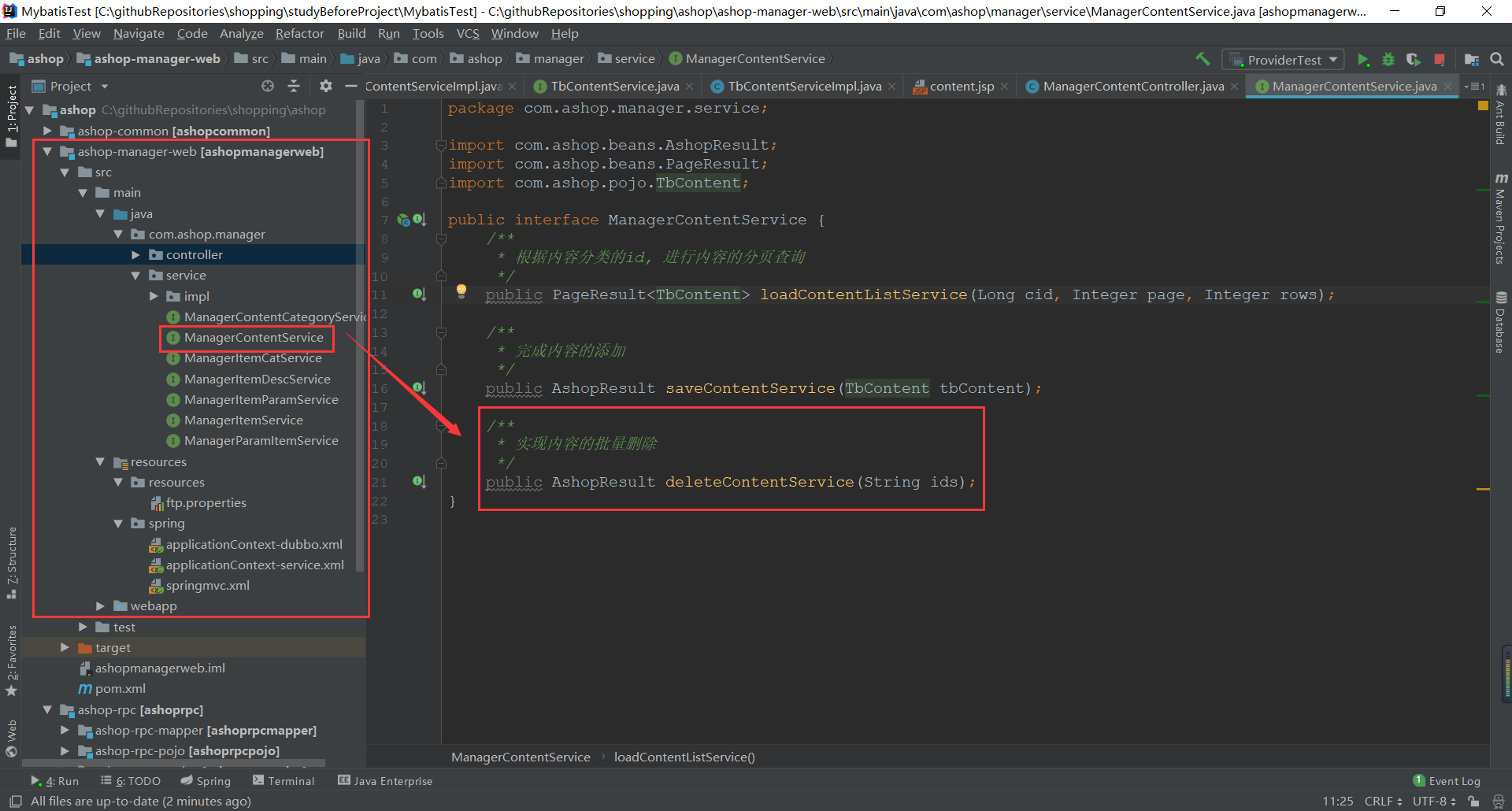The height and width of the screenshot is (811, 1512).
Task: Run with coverage icon in toolbar
Action: [x=1414, y=60]
